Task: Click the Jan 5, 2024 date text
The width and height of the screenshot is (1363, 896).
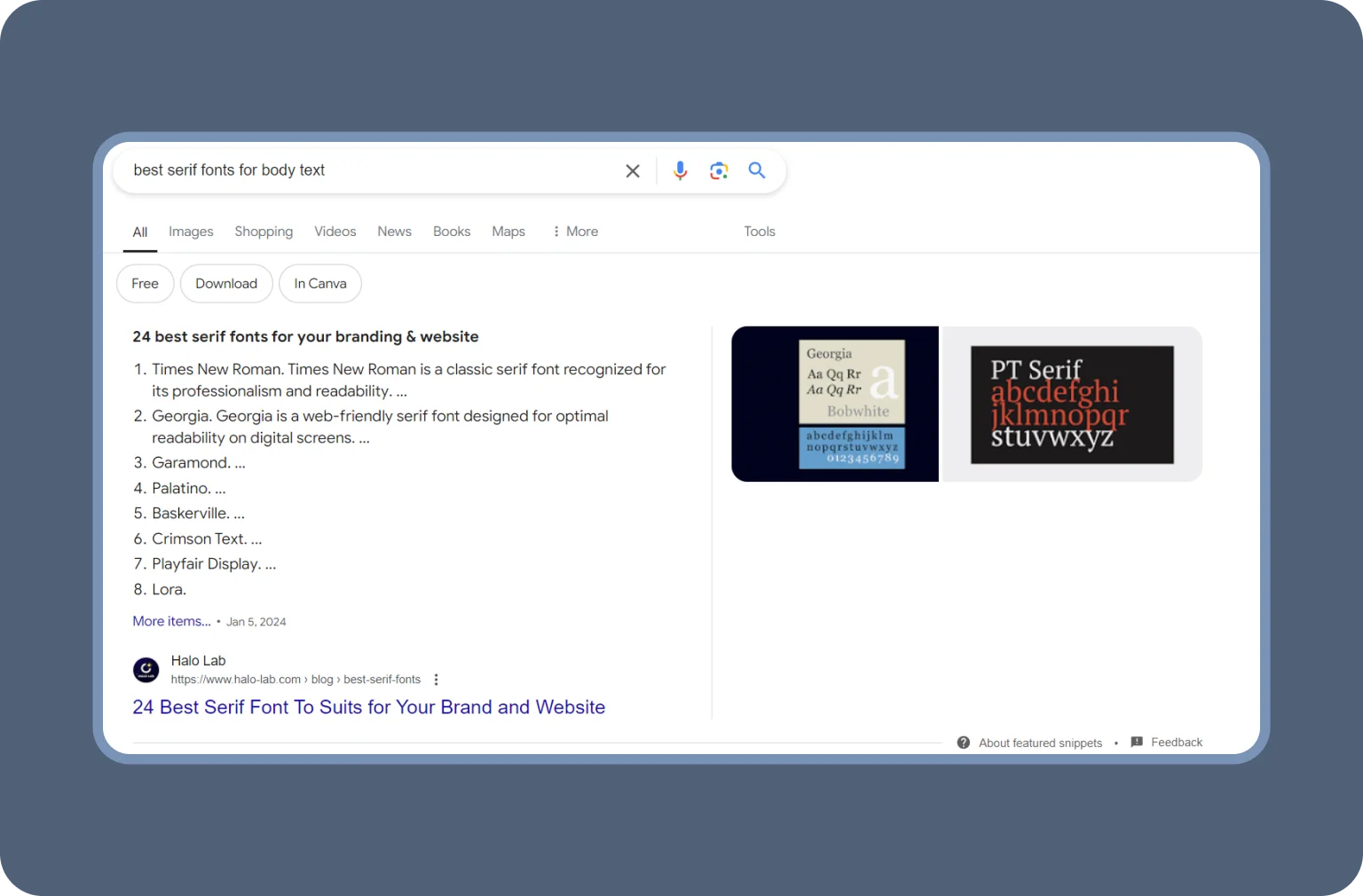Action: (x=256, y=622)
